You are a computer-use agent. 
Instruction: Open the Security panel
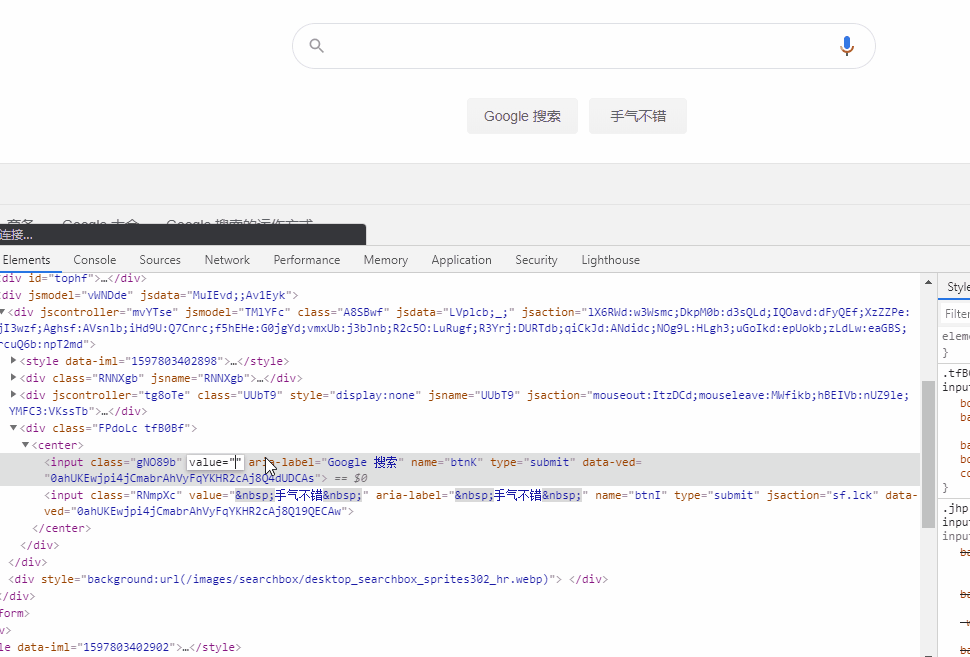coord(536,260)
